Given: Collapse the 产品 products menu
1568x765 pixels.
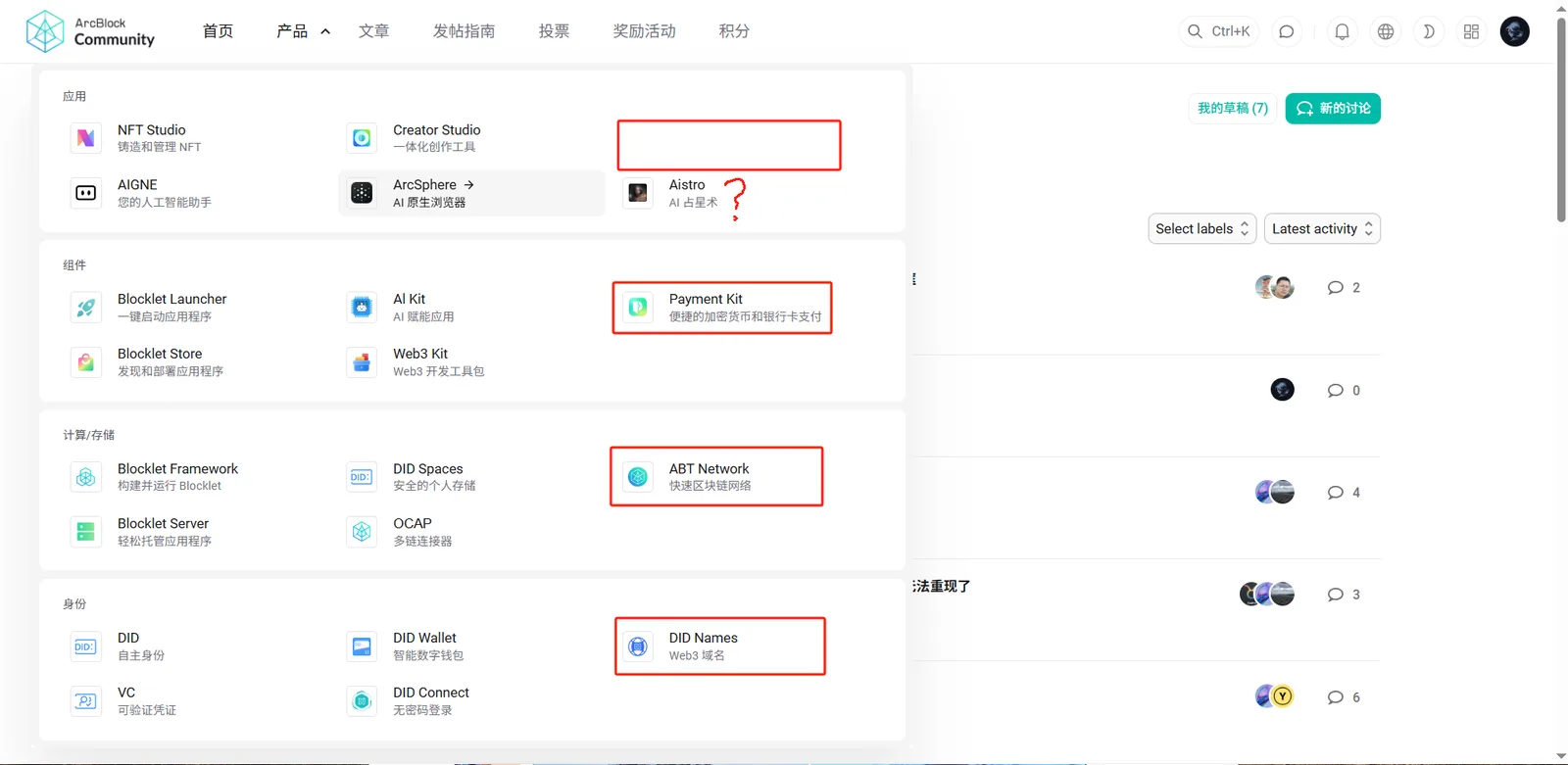Looking at the screenshot, I should pos(304,31).
